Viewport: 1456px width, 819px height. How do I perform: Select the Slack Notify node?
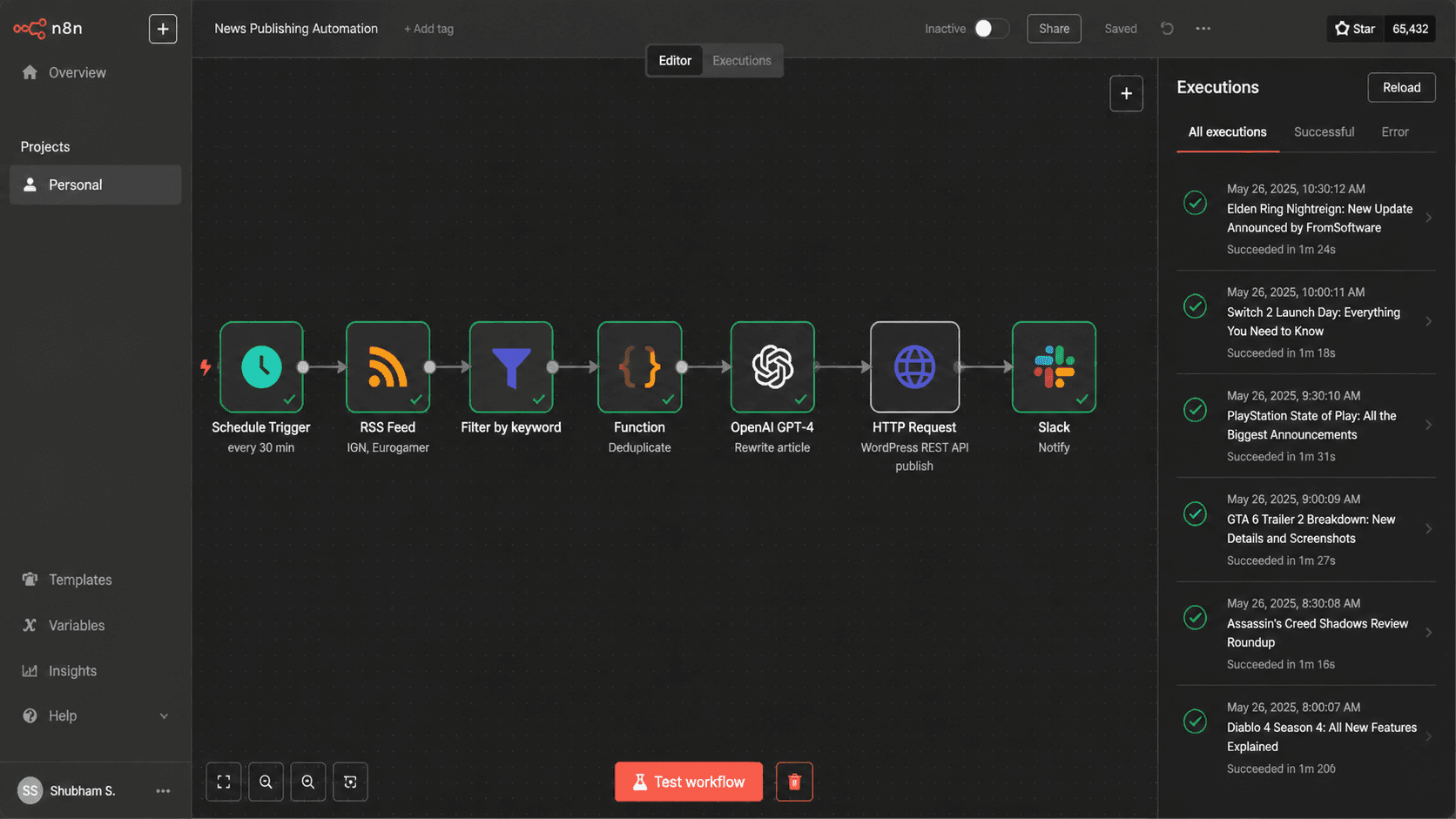pyautogui.click(x=1054, y=366)
